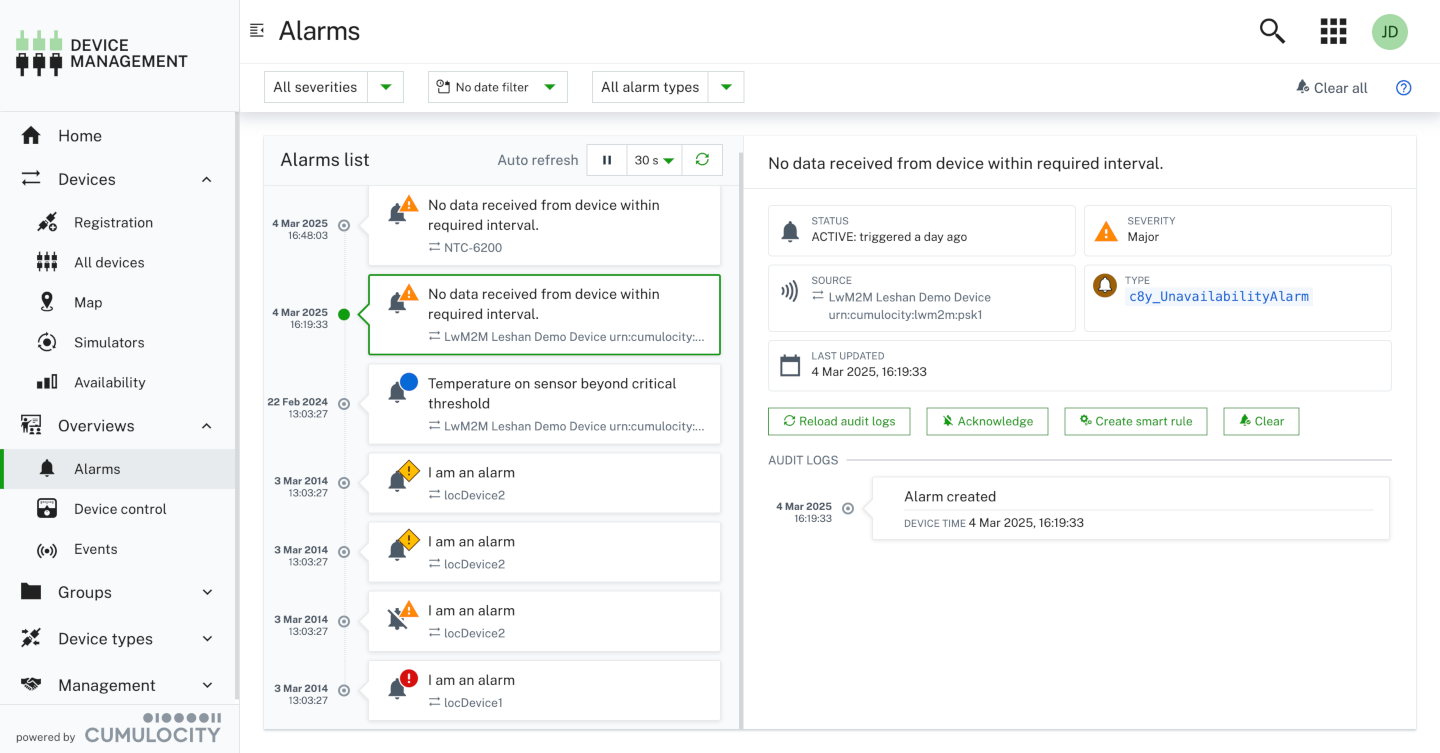The width and height of the screenshot is (1440, 753).
Task: Expand the 30 s refresh interval dropdown
Action: click(x=656, y=160)
